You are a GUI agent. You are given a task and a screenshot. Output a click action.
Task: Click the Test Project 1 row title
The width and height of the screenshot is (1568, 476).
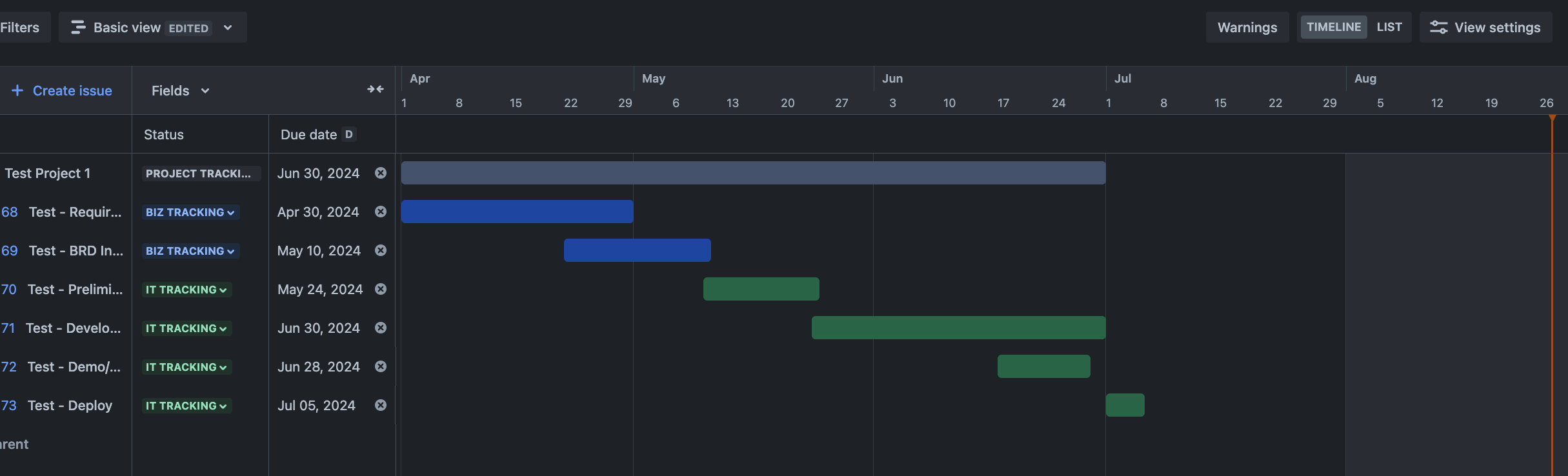click(48, 174)
